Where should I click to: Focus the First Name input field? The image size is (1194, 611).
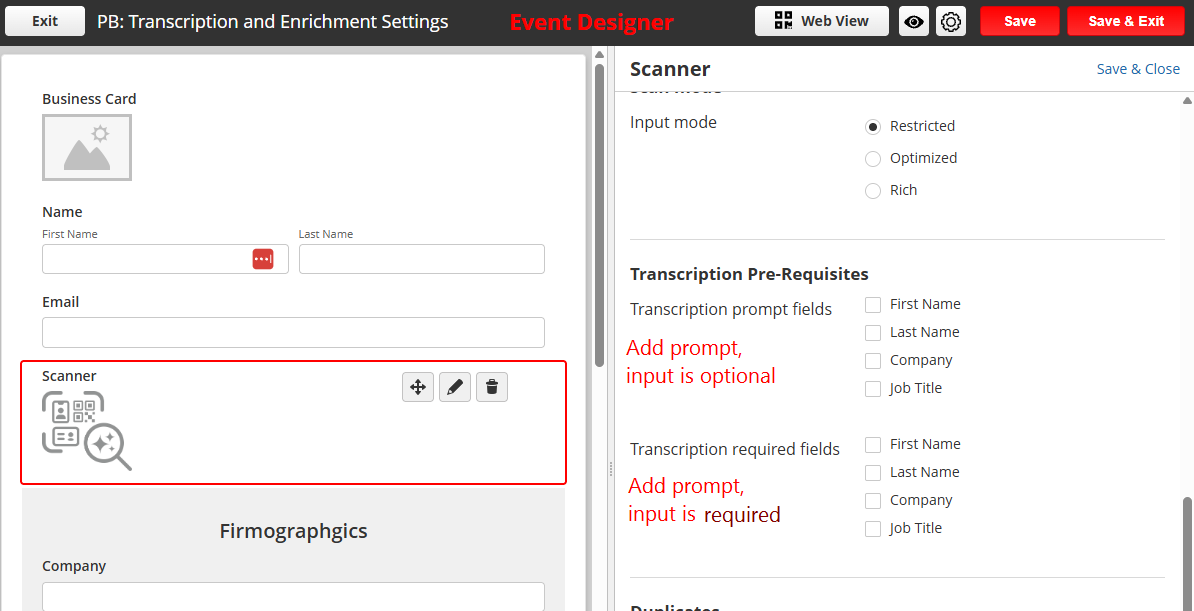165,259
